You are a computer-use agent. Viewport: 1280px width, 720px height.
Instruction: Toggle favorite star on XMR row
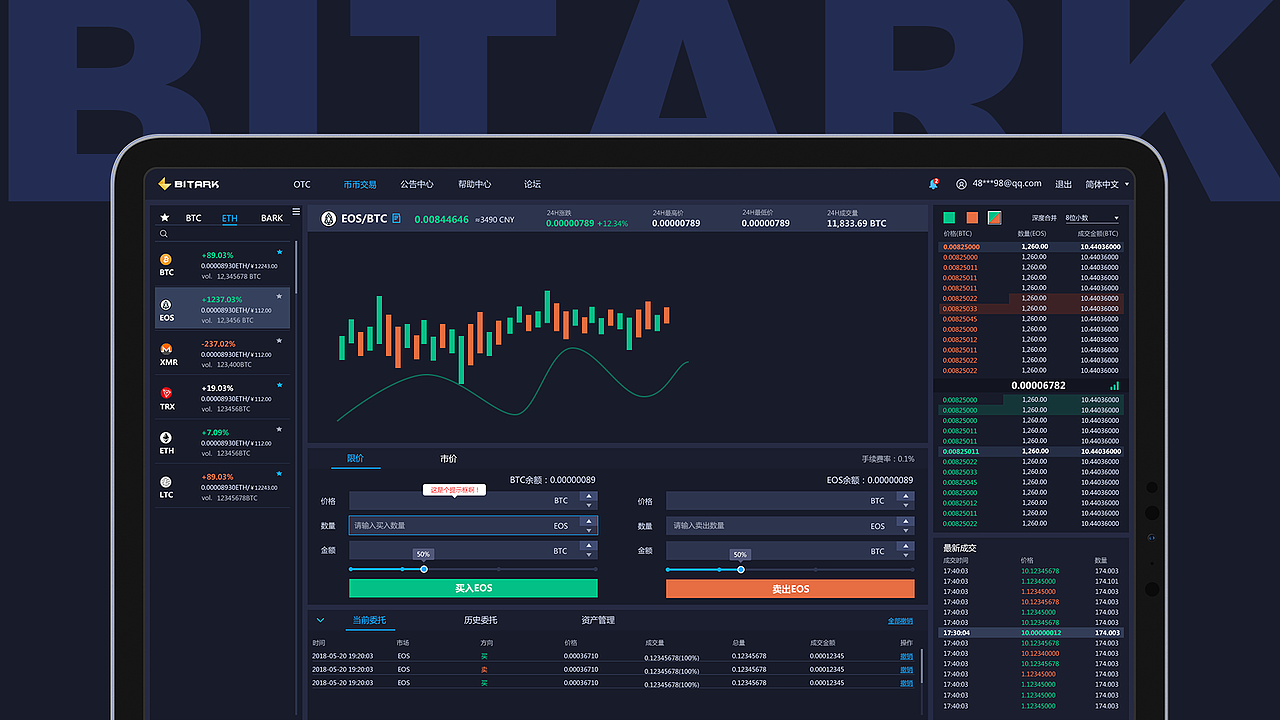point(280,341)
